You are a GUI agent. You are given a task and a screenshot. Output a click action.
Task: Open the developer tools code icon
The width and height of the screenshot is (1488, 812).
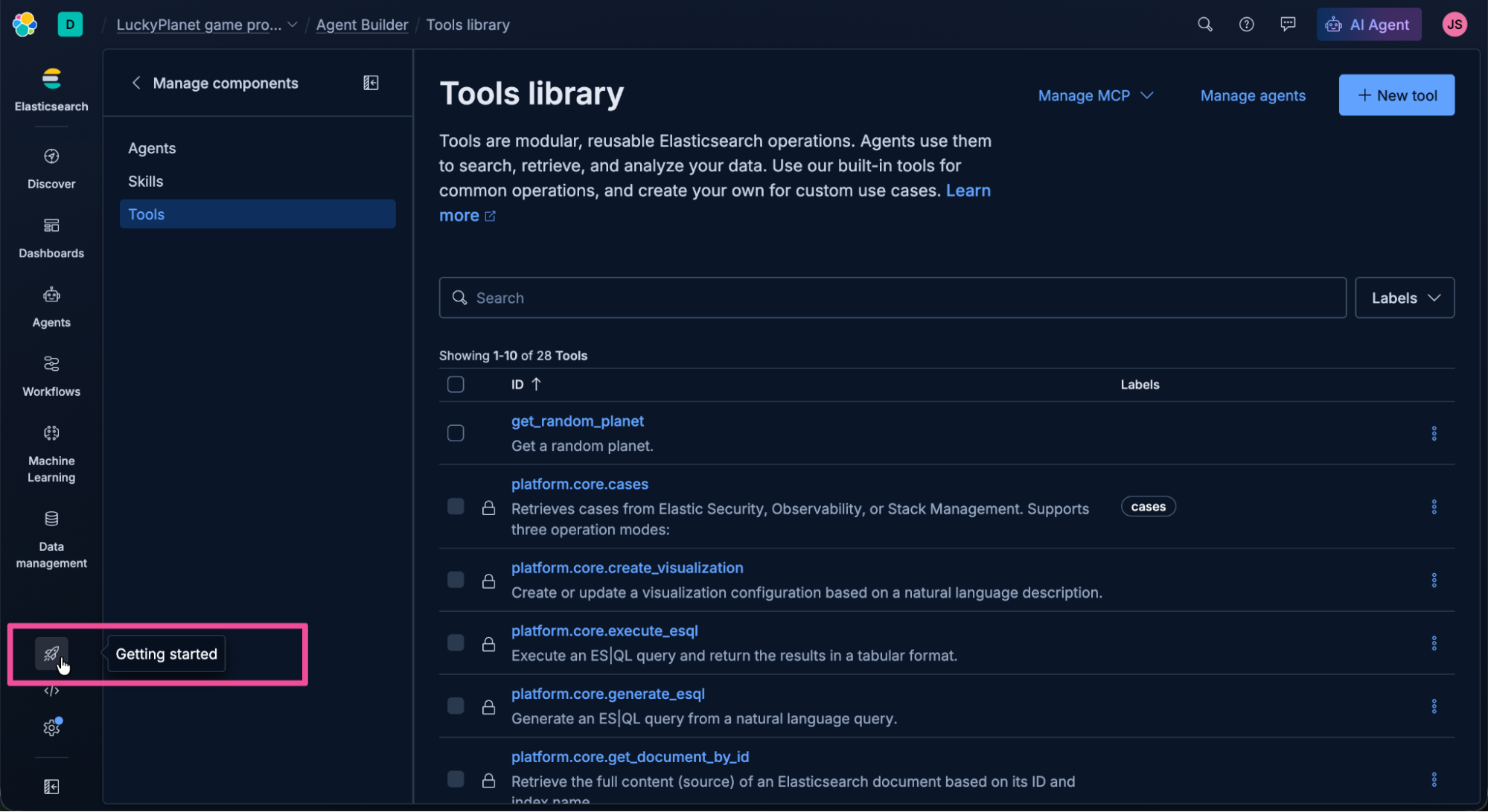pyautogui.click(x=51, y=691)
